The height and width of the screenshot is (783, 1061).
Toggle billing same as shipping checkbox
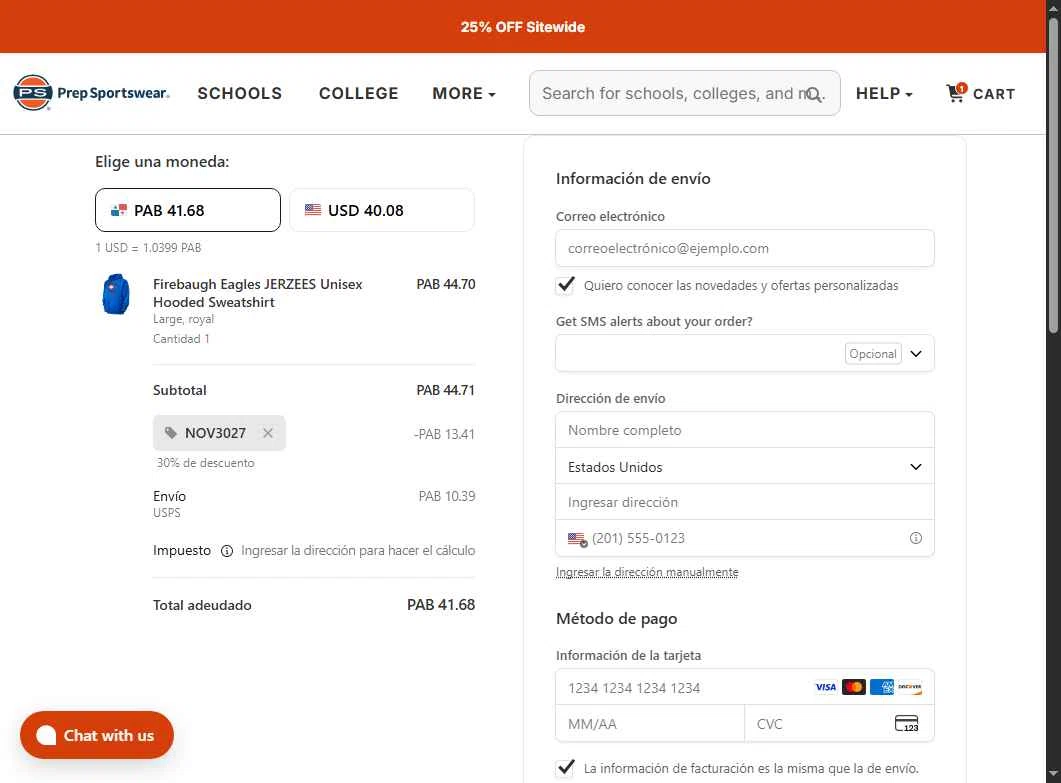566,768
